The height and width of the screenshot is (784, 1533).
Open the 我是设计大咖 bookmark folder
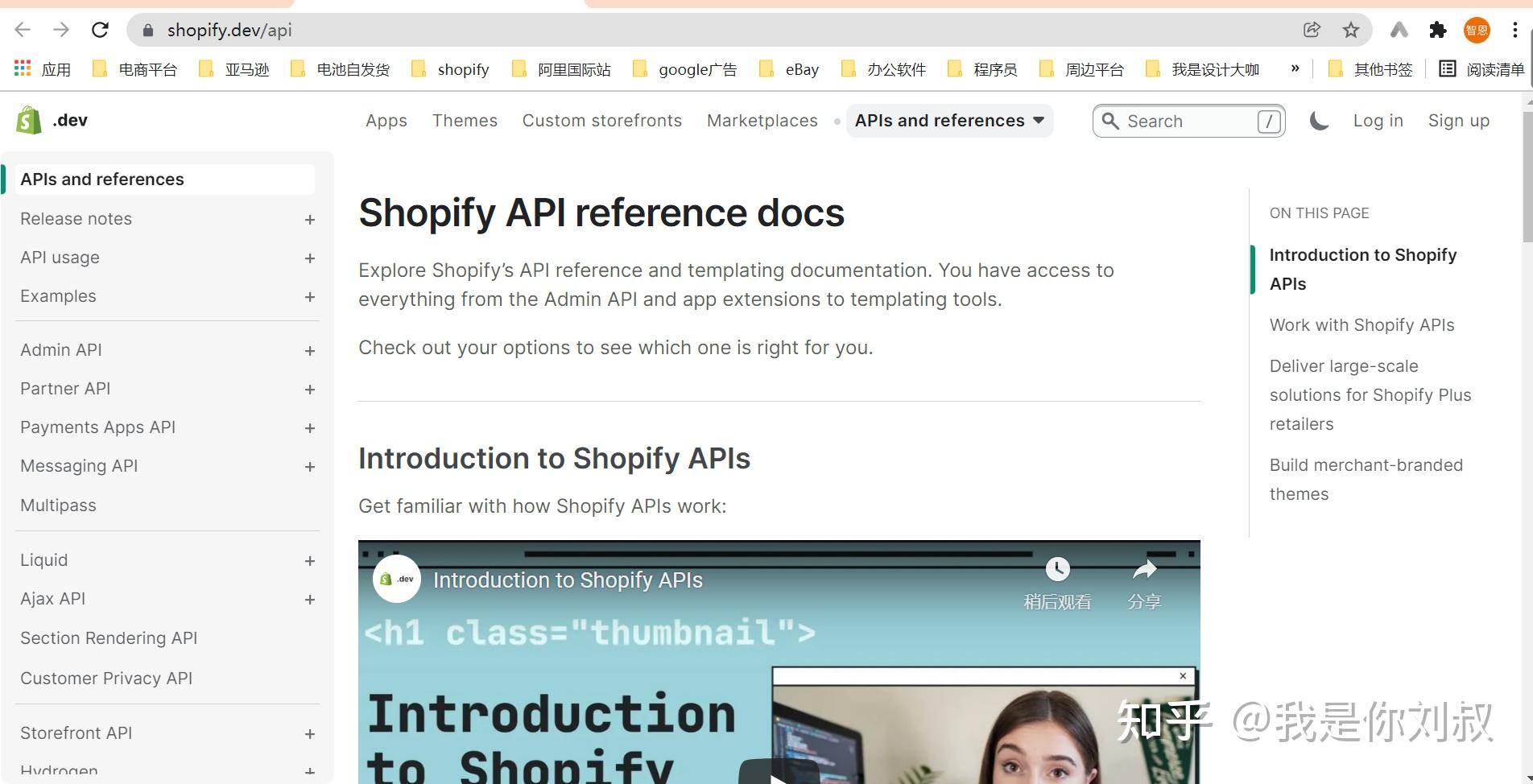tap(1202, 69)
